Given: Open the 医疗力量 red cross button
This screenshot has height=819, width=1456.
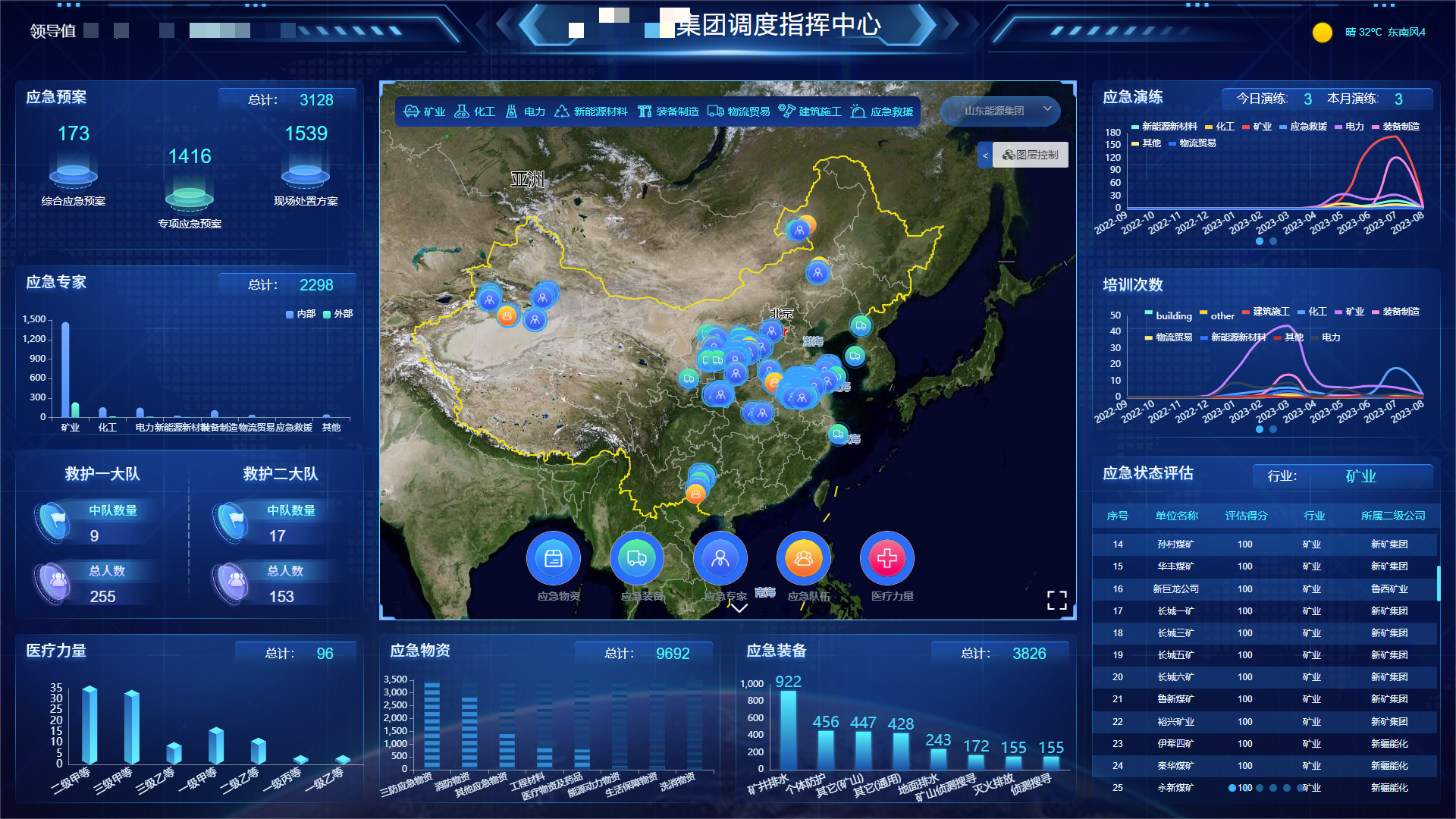Looking at the screenshot, I should (x=887, y=559).
